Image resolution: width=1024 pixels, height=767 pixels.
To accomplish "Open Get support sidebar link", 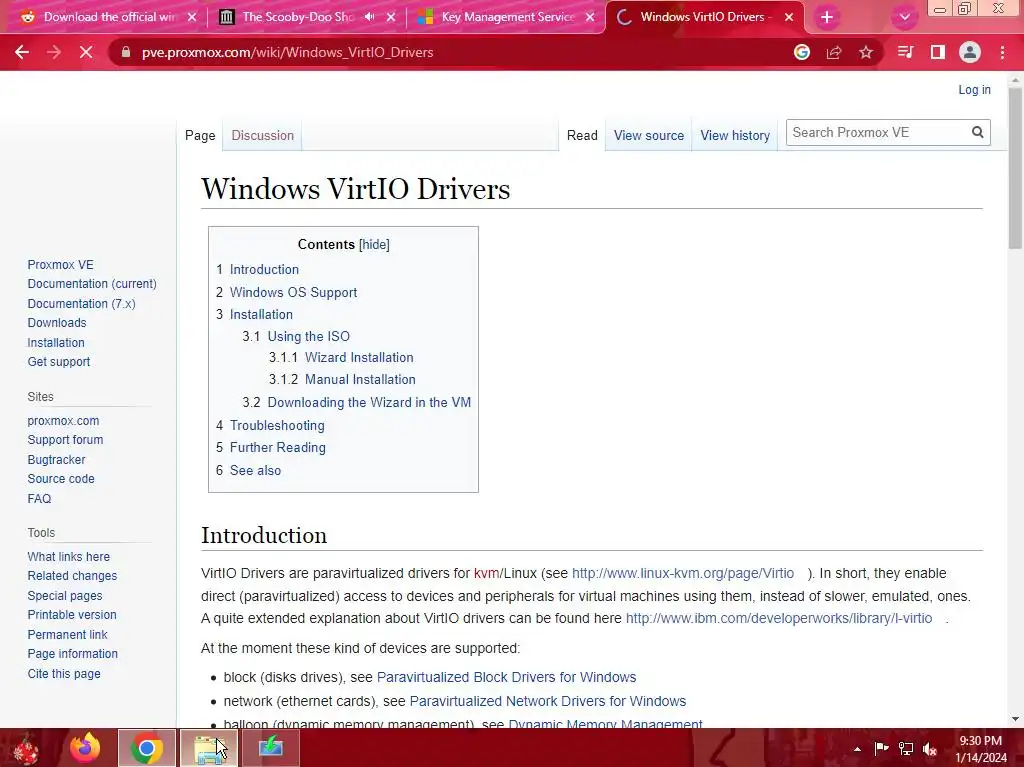I will (x=59, y=361).
